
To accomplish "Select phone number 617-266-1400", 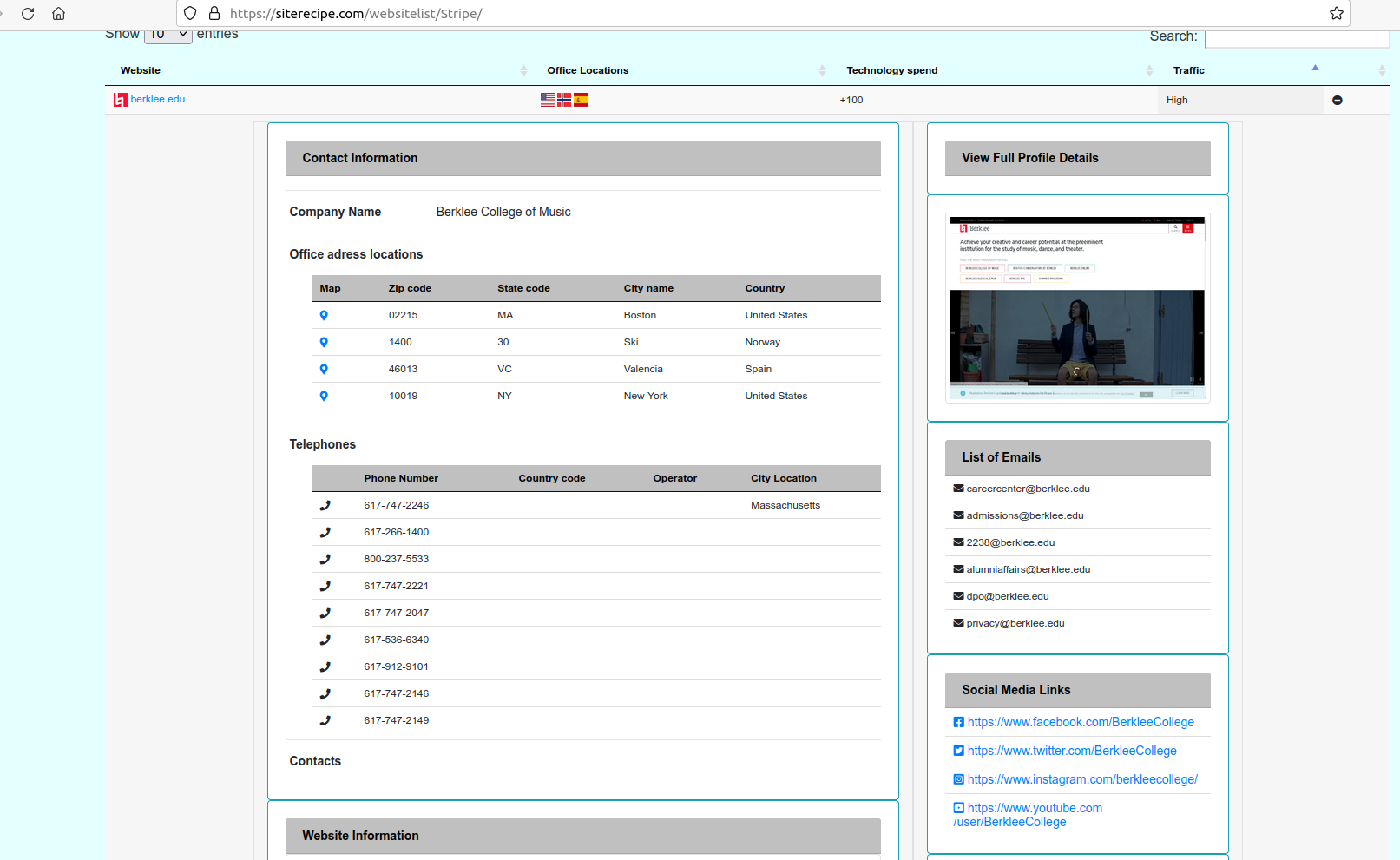I will (x=397, y=532).
